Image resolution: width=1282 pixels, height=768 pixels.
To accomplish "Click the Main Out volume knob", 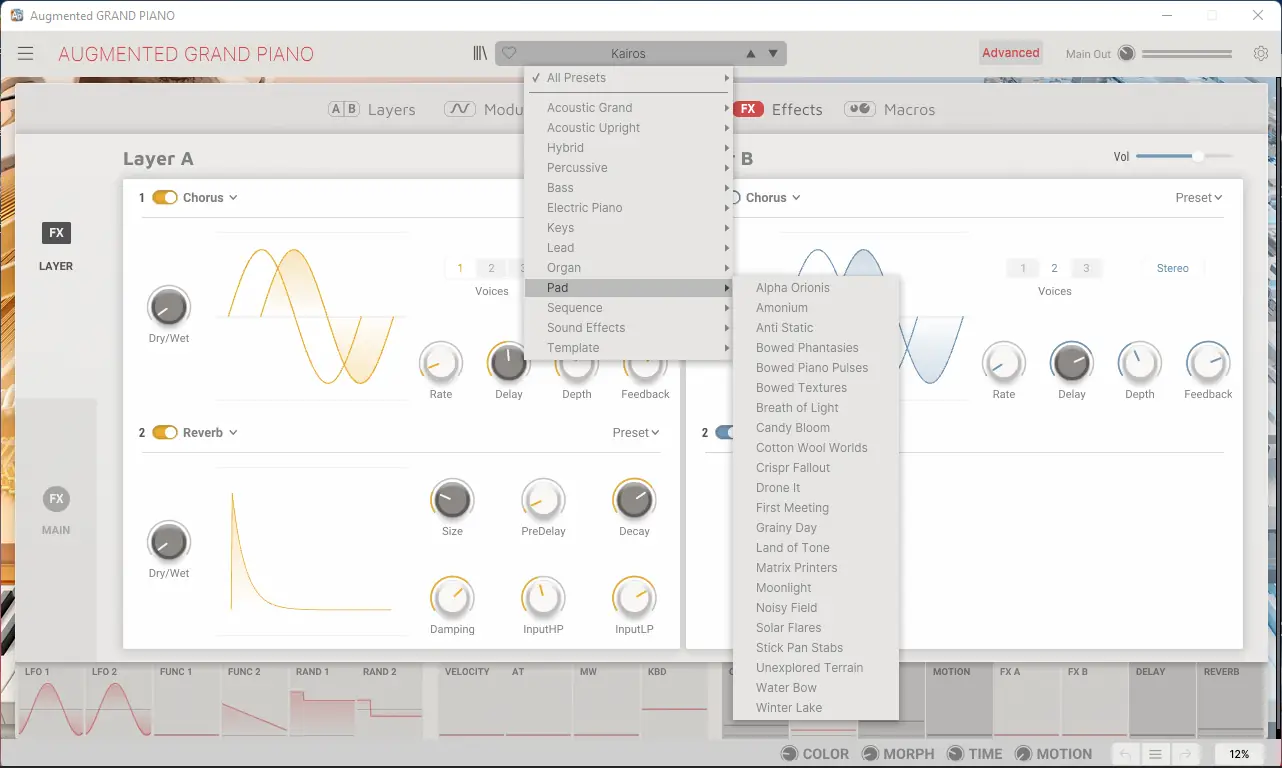I will coord(1127,54).
